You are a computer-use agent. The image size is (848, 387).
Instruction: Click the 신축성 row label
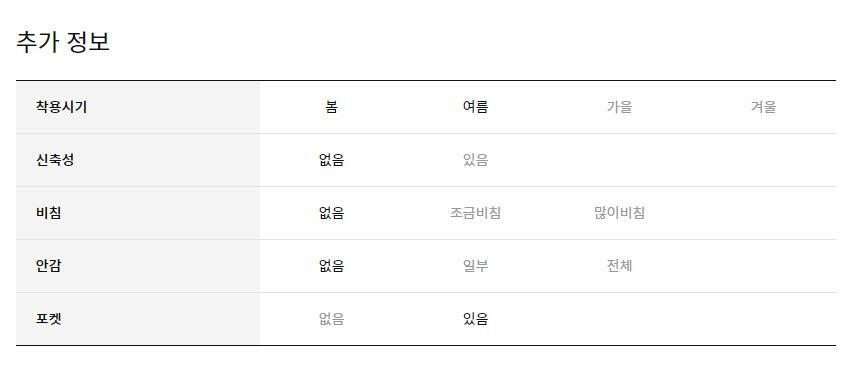coord(55,160)
